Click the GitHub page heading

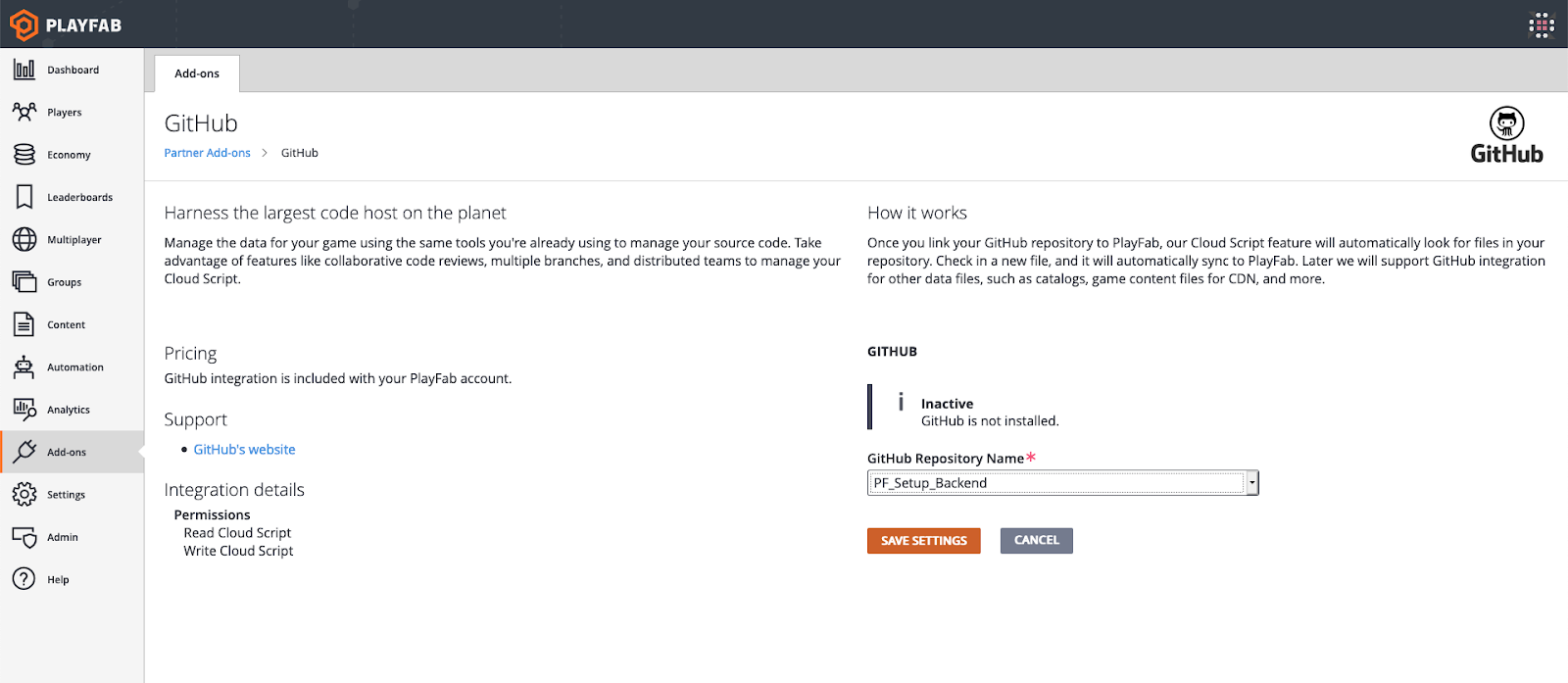click(x=201, y=123)
